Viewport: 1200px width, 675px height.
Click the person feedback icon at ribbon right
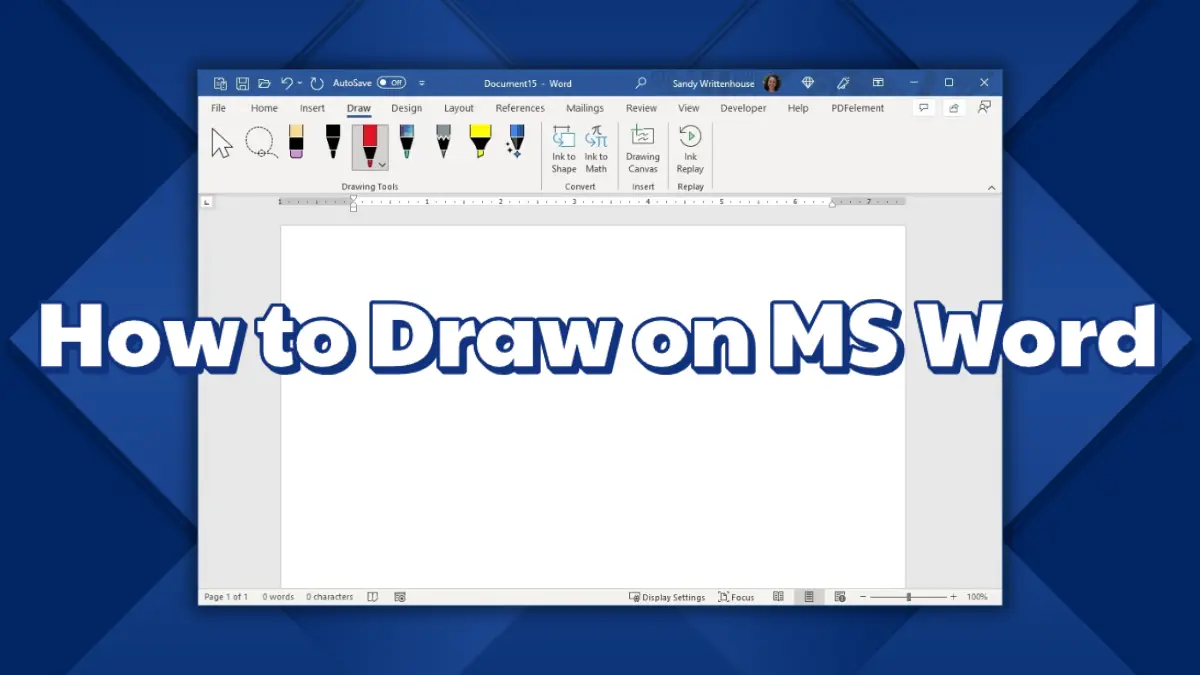point(985,107)
